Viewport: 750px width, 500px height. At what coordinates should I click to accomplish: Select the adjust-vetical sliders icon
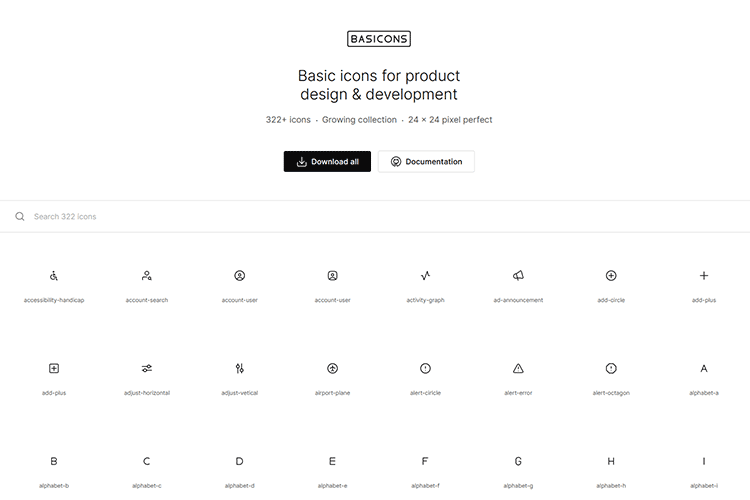point(240,368)
